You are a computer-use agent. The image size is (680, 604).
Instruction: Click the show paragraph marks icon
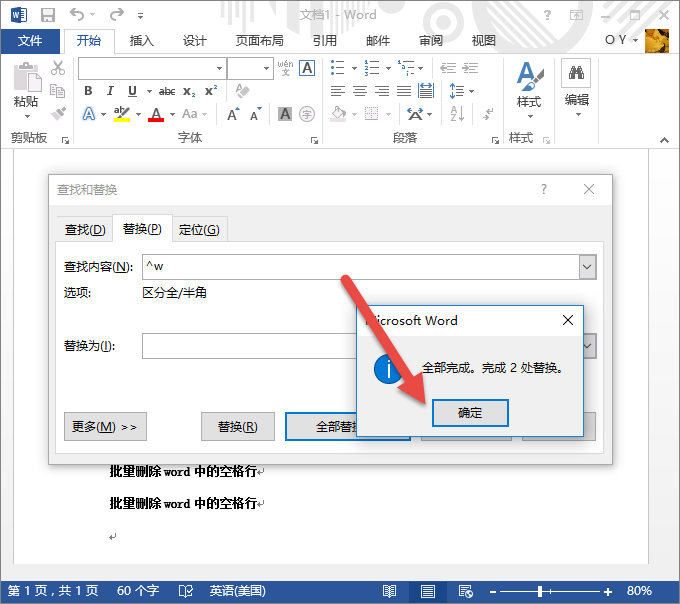click(488, 114)
